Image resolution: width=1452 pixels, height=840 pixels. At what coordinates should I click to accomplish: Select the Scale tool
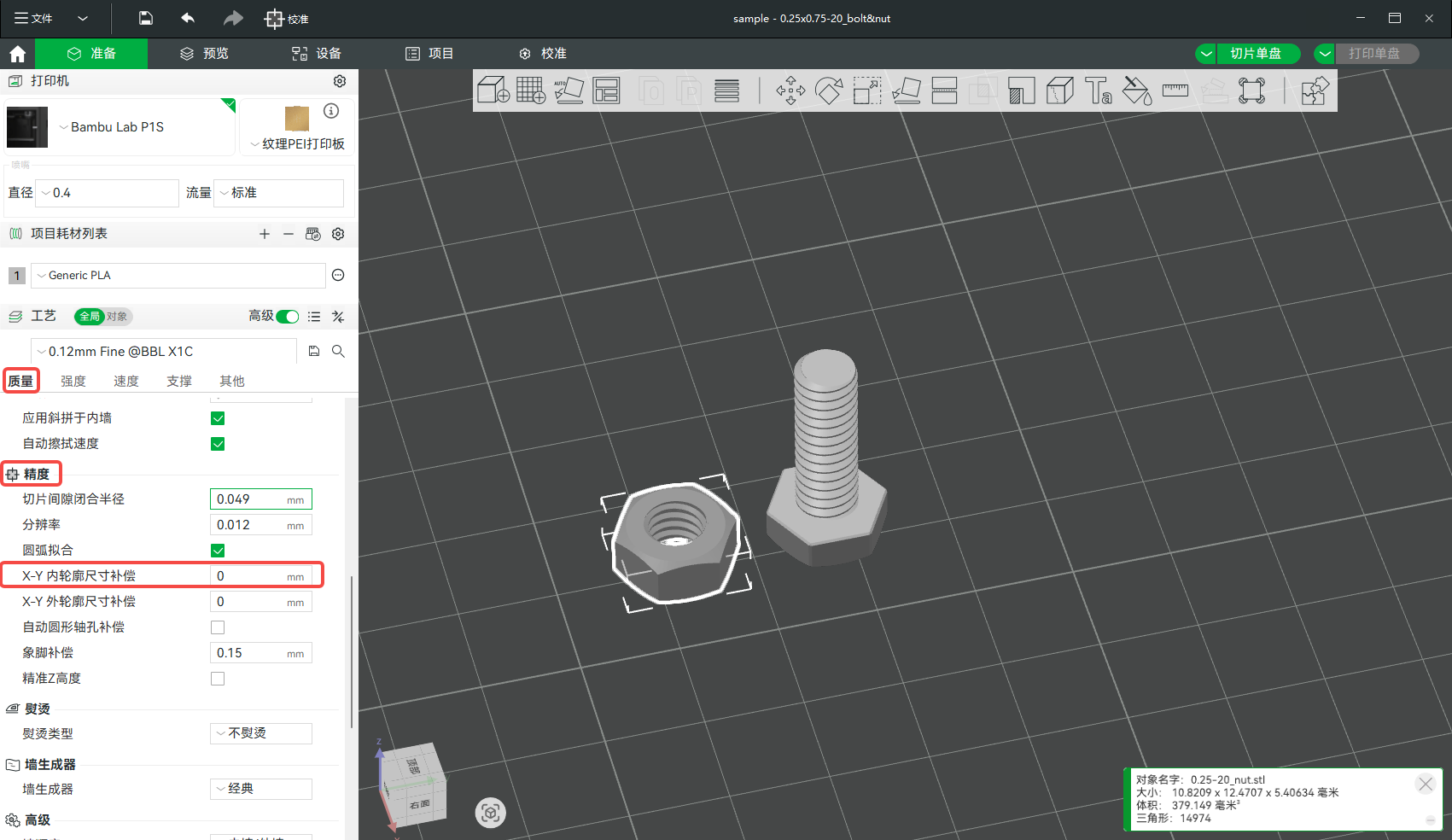(x=867, y=90)
